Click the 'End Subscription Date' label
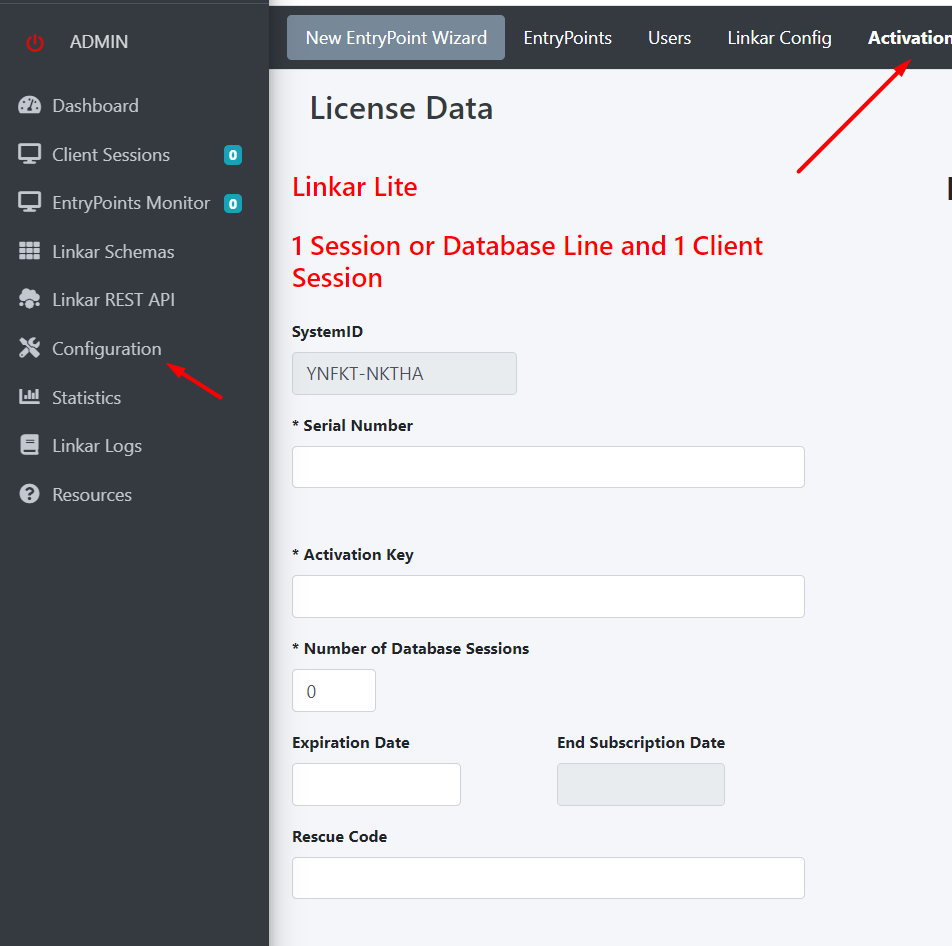952x946 pixels. [x=641, y=743]
